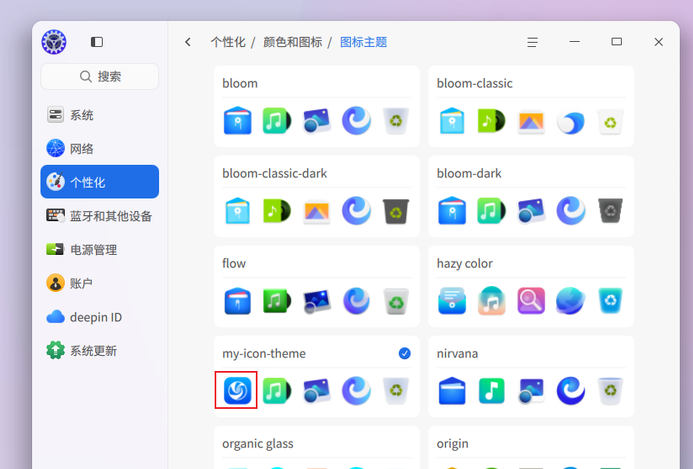
Task: Click the my-icon-theme selected checkmark
Action: tap(404, 353)
